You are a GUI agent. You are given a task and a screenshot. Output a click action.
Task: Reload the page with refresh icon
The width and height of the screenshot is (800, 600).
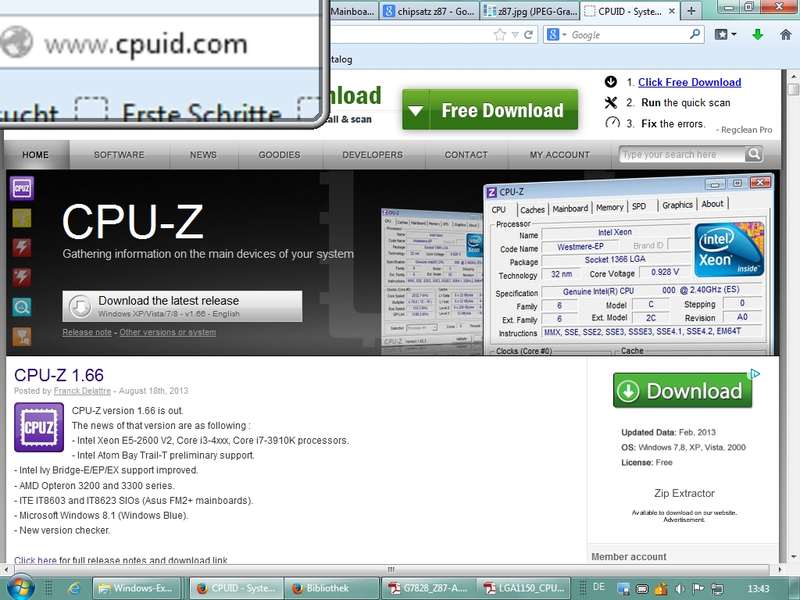[528, 35]
